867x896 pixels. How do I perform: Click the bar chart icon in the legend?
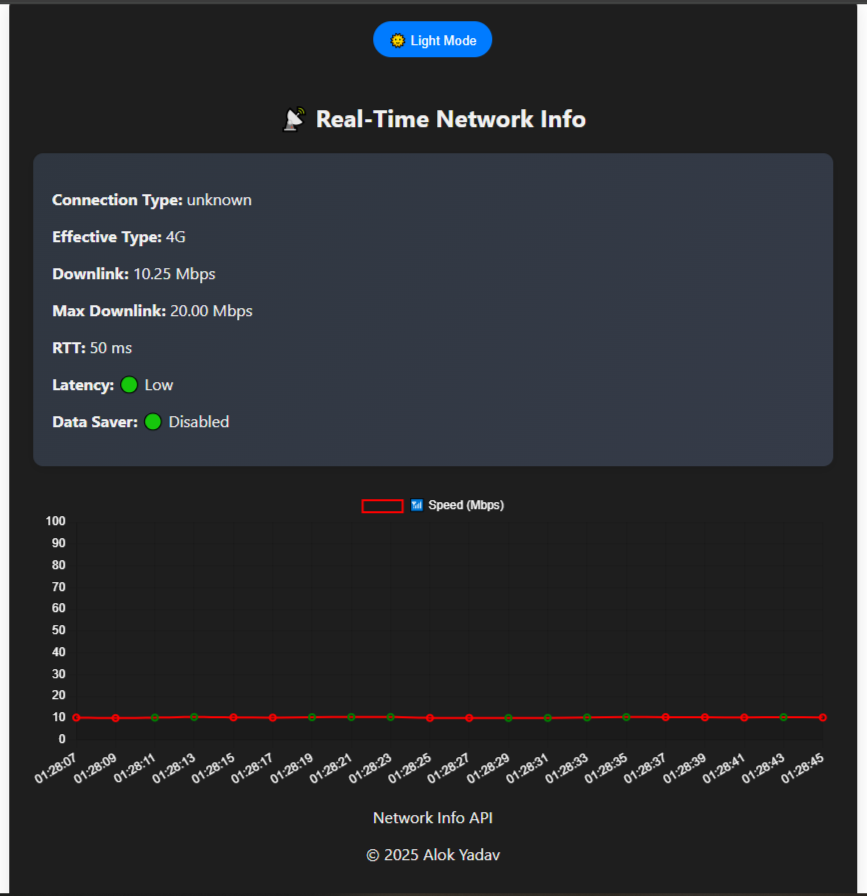pyautogui.click(x=417, y=506)
